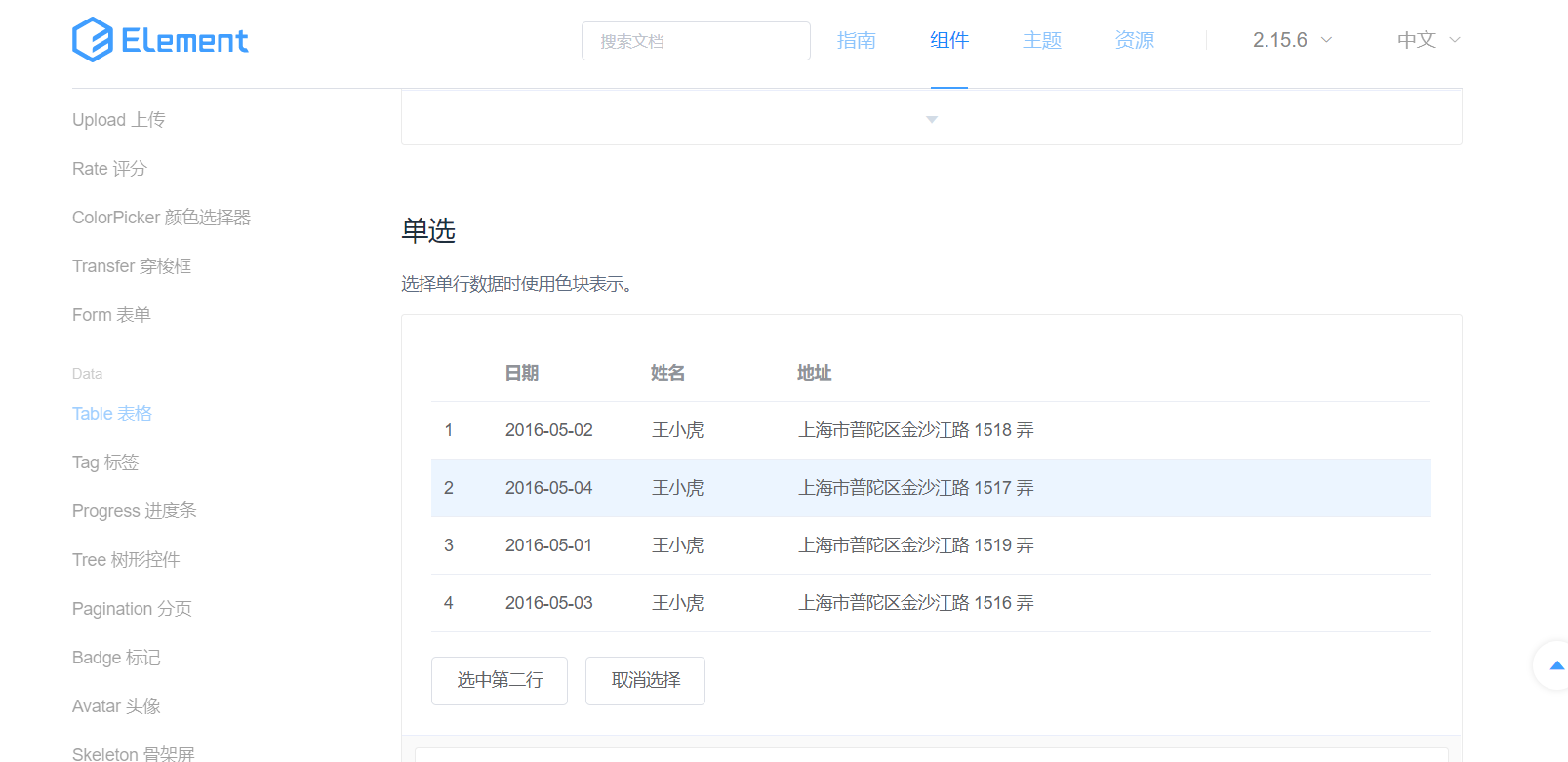Click the address ending in 1516 弄
This screenshot has height=762, width=1568.
916,603
